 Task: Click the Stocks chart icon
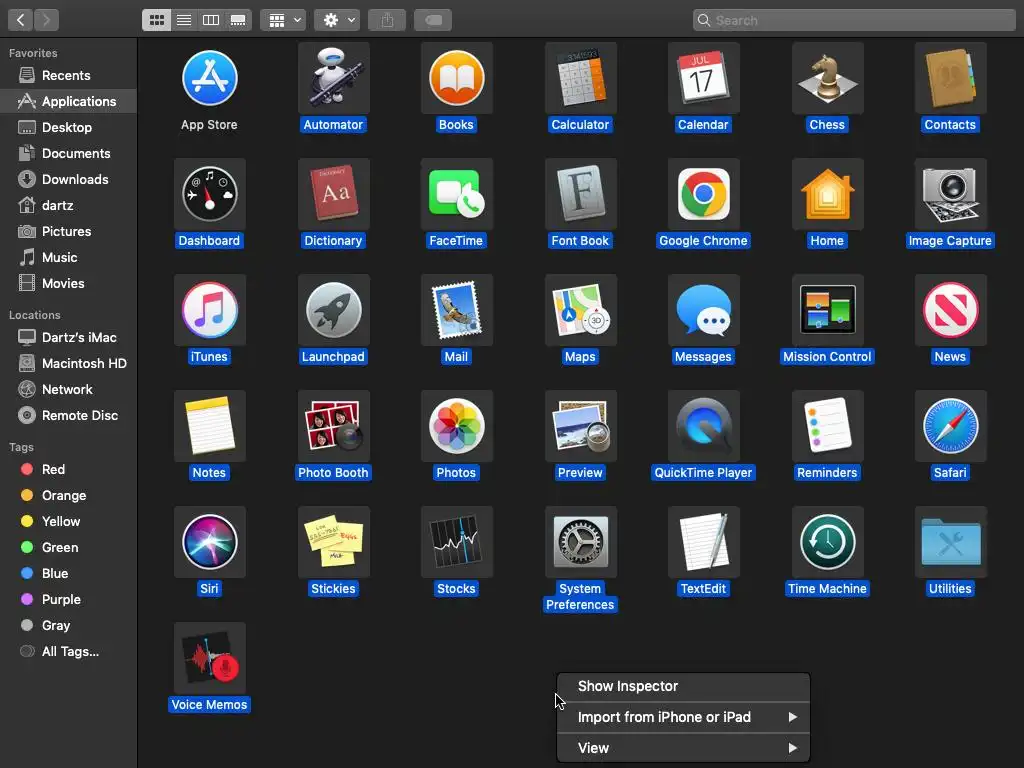(456, 542)
